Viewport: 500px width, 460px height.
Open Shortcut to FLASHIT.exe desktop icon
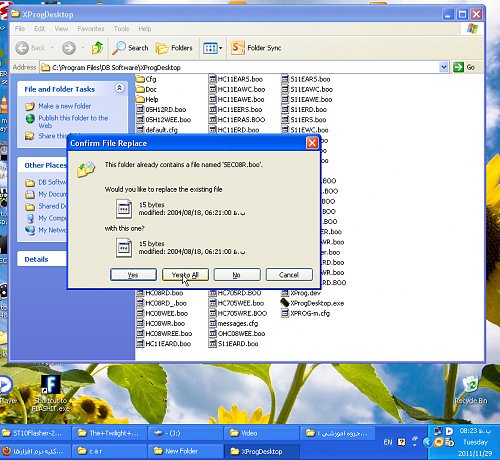[51, 393]
